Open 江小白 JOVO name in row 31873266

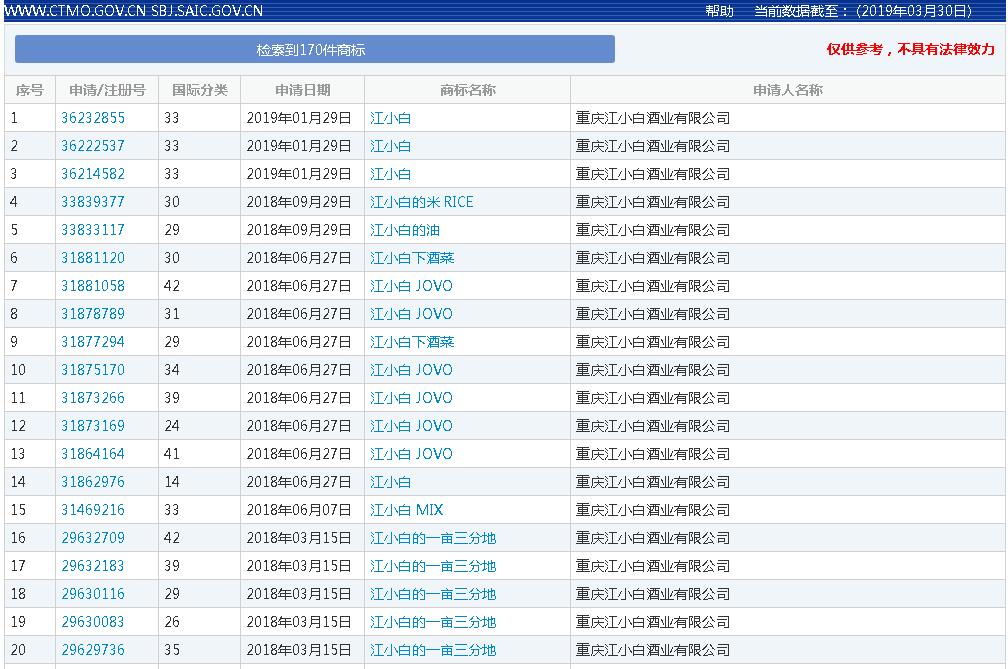(x=411, y=398)
